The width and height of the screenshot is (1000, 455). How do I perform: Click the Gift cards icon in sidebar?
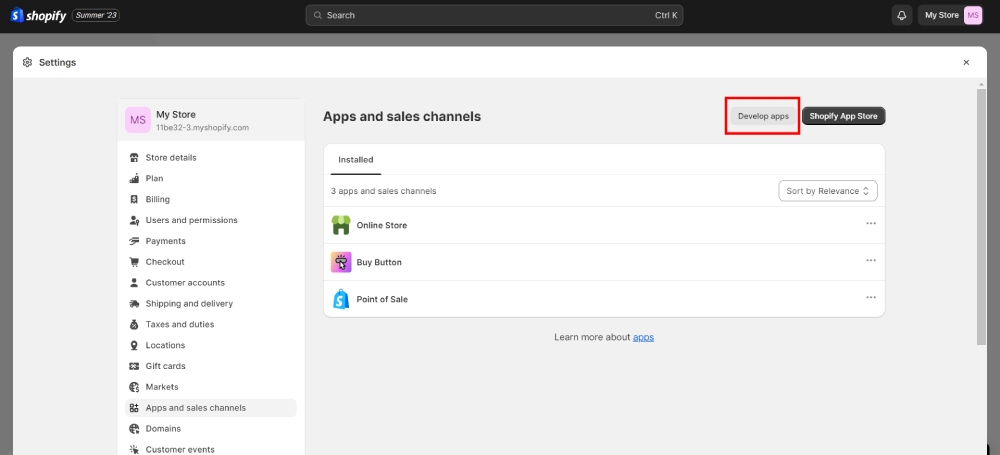tap(135, 366)
